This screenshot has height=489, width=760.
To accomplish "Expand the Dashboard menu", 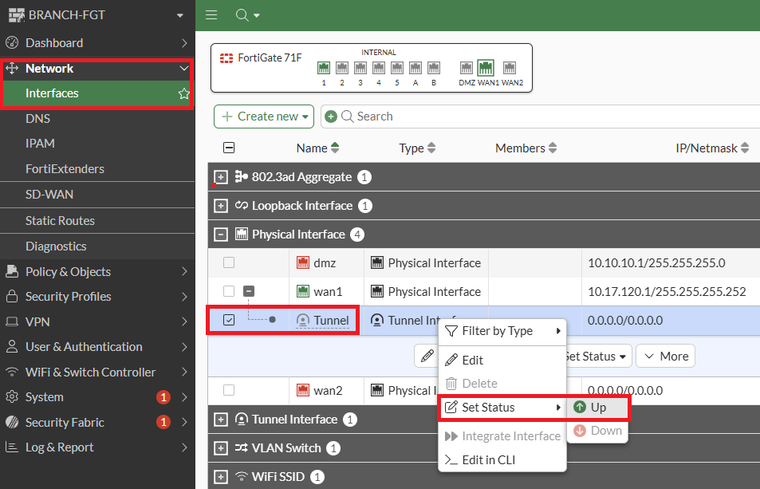I will [97, 43].
